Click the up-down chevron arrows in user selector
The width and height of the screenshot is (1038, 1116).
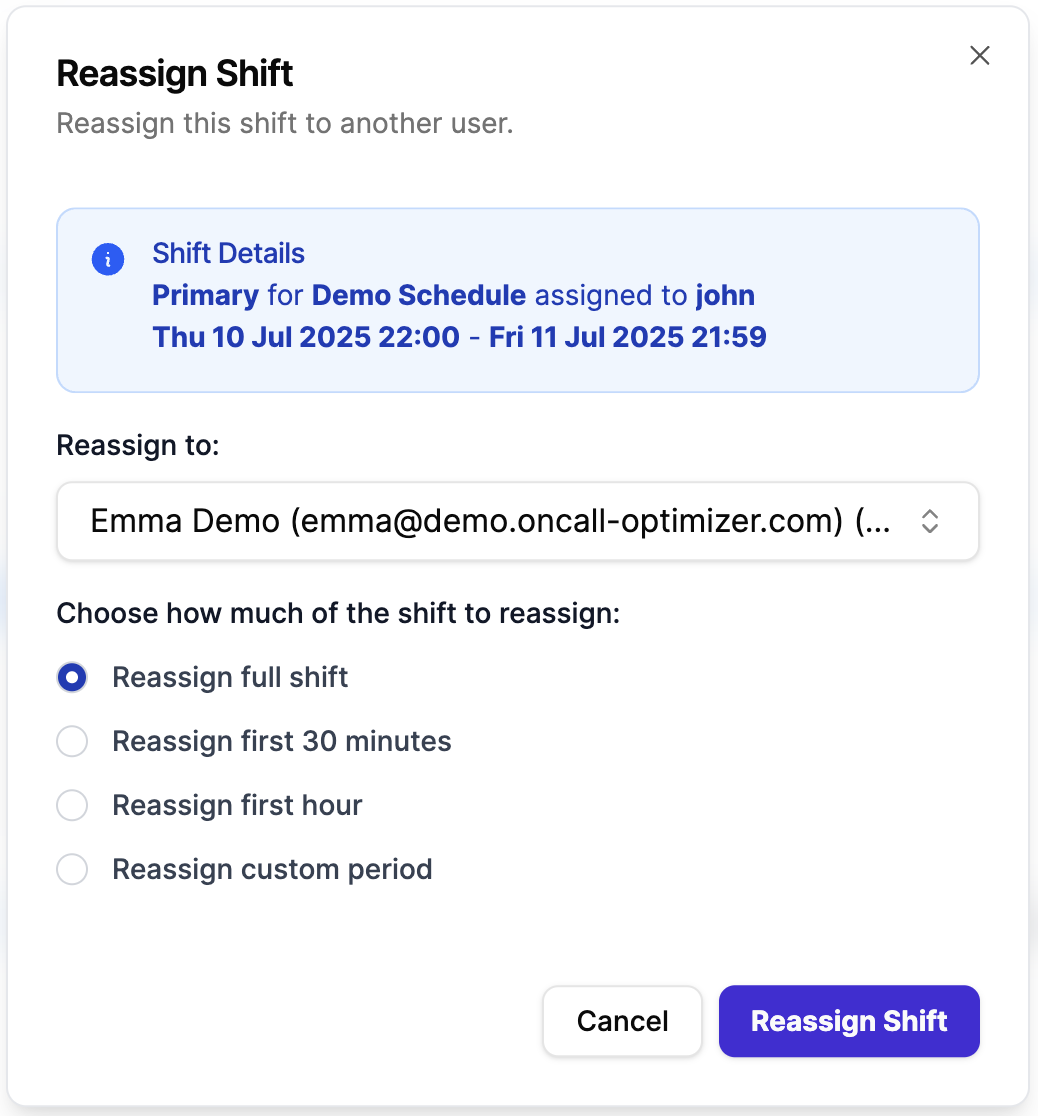coord(929,521)
